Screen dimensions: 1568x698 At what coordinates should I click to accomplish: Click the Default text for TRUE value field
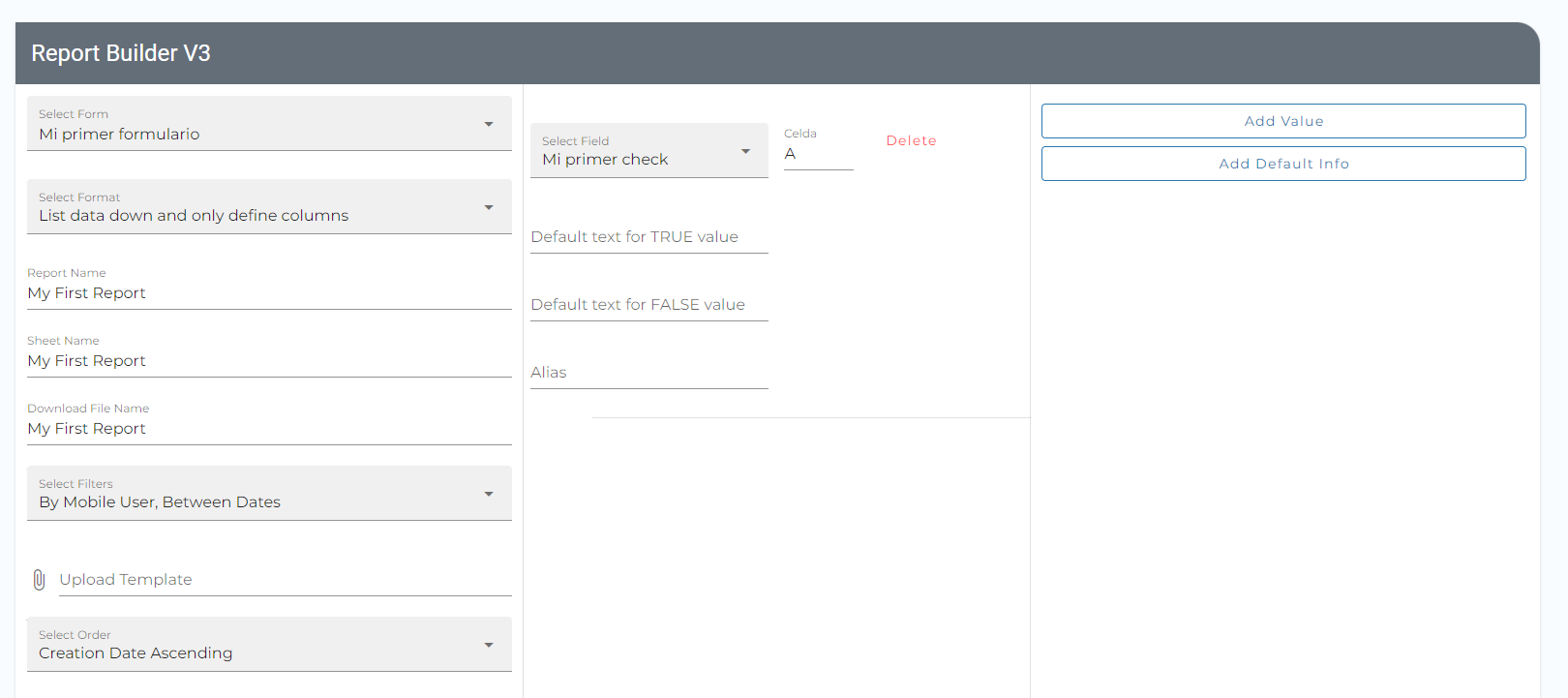tap(648, 237)
